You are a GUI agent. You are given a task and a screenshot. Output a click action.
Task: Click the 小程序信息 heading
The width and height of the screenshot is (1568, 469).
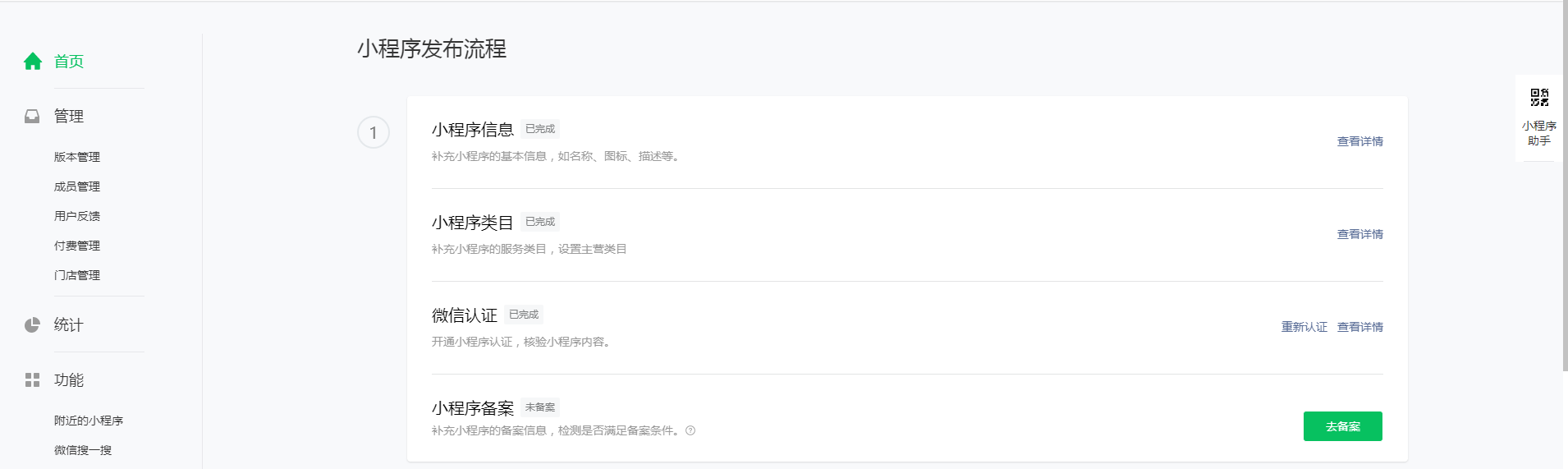[473, 130]
